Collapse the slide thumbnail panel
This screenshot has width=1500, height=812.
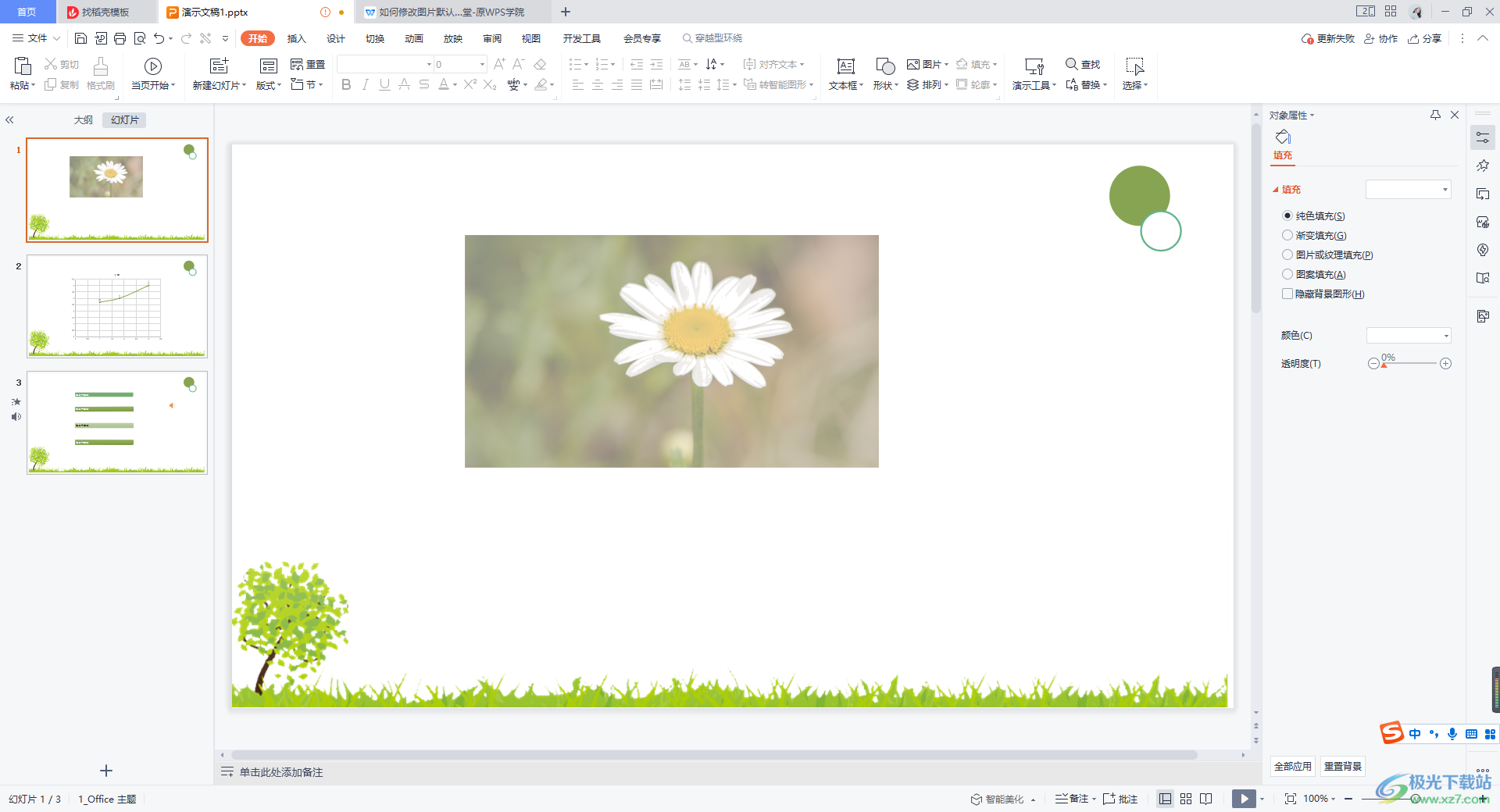pos(10,120)
